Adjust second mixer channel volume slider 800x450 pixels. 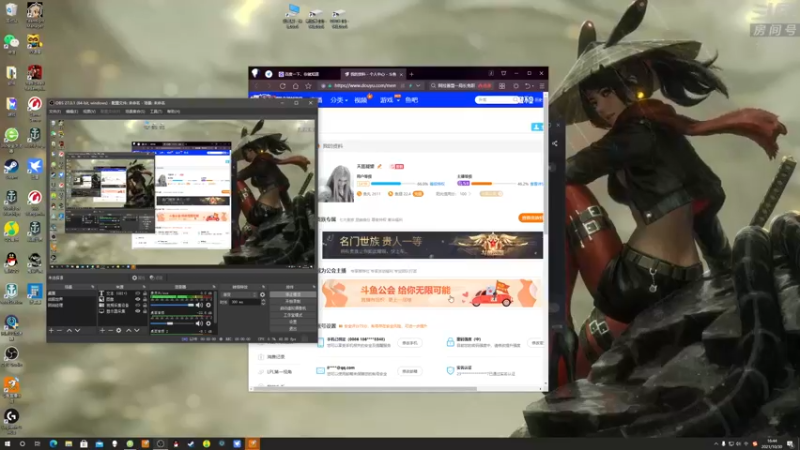click(x=172, y=323)
